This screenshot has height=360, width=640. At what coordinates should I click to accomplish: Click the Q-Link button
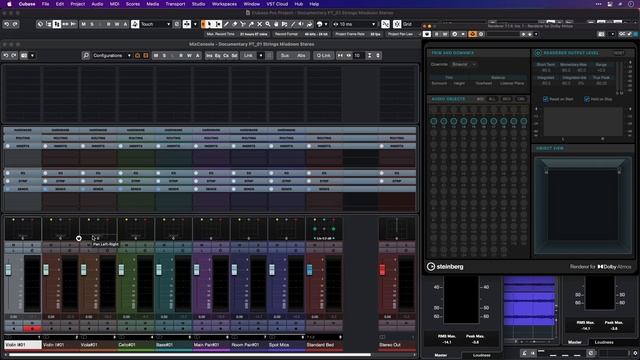(323, 56)
